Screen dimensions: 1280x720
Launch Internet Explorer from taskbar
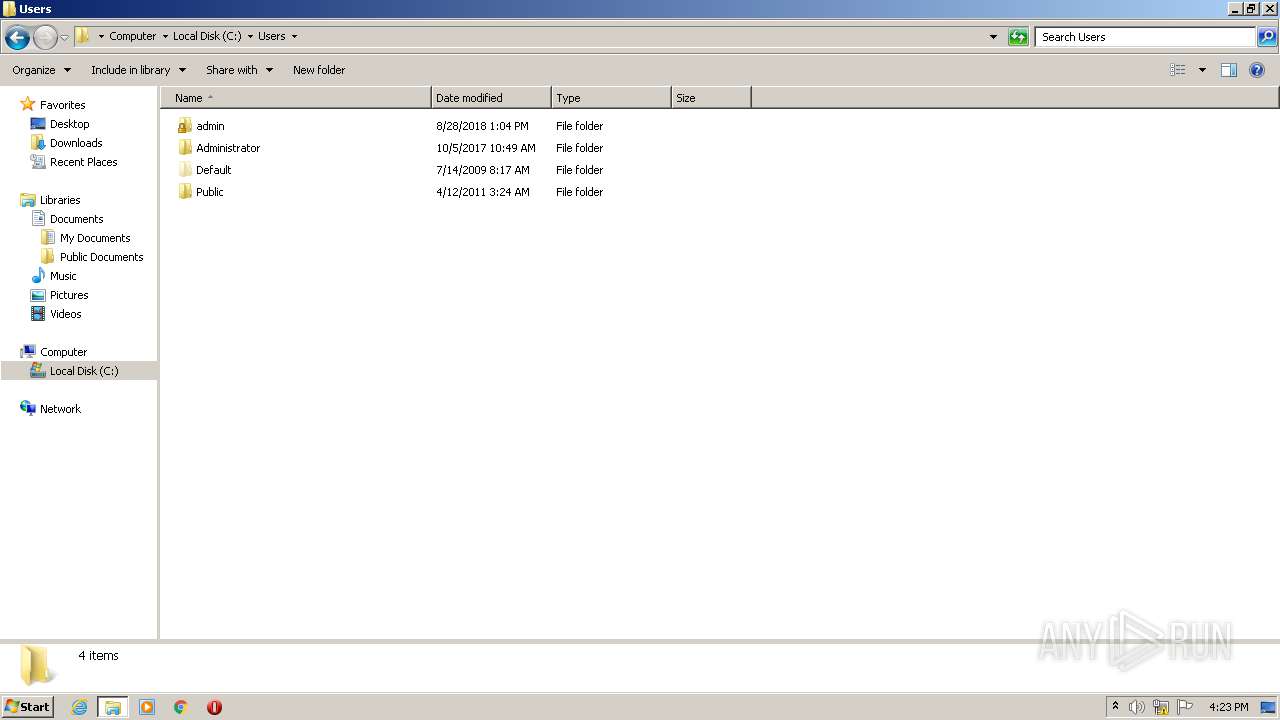click(79, 707)
